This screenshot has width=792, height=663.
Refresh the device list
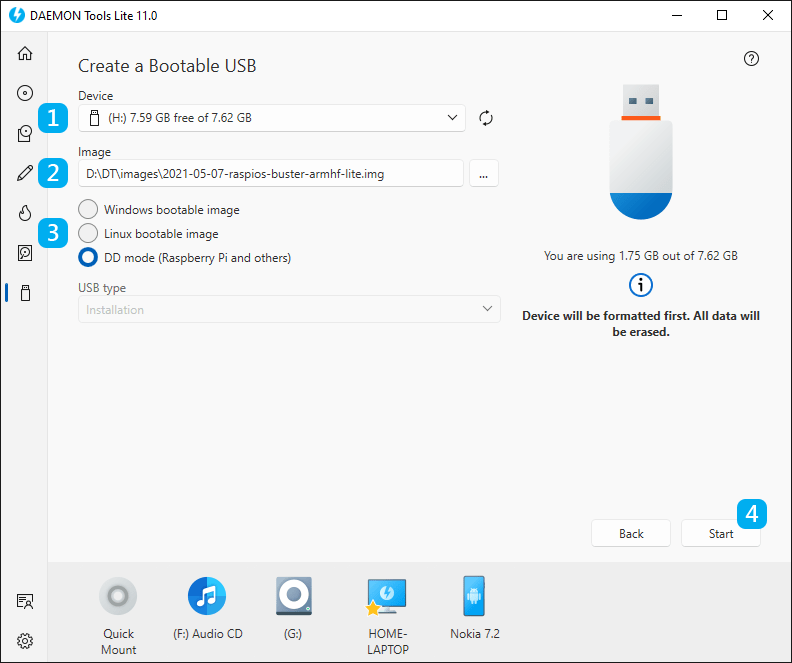[x=486, y=118]
